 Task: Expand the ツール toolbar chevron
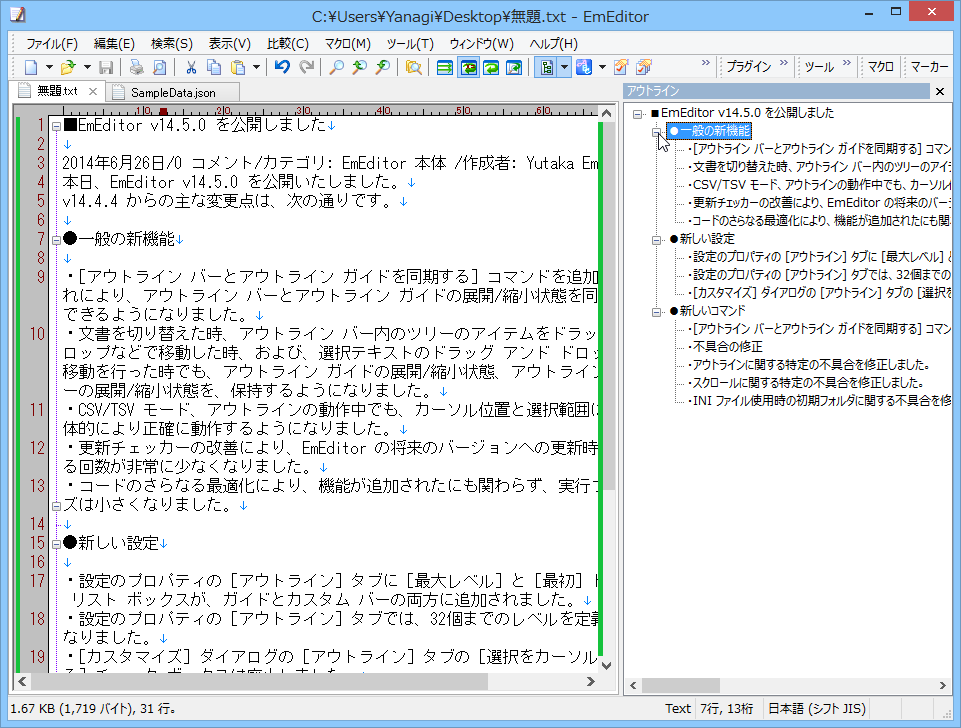(846, 63)
